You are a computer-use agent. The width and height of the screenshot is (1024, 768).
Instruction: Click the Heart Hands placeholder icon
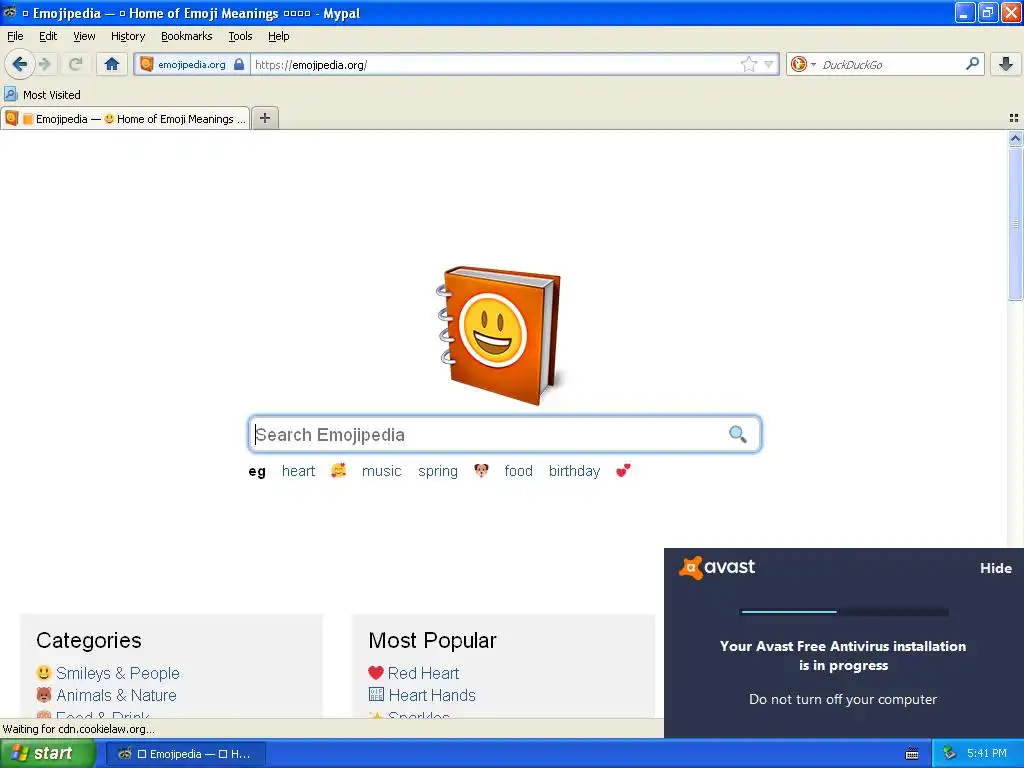coord(376,694)
